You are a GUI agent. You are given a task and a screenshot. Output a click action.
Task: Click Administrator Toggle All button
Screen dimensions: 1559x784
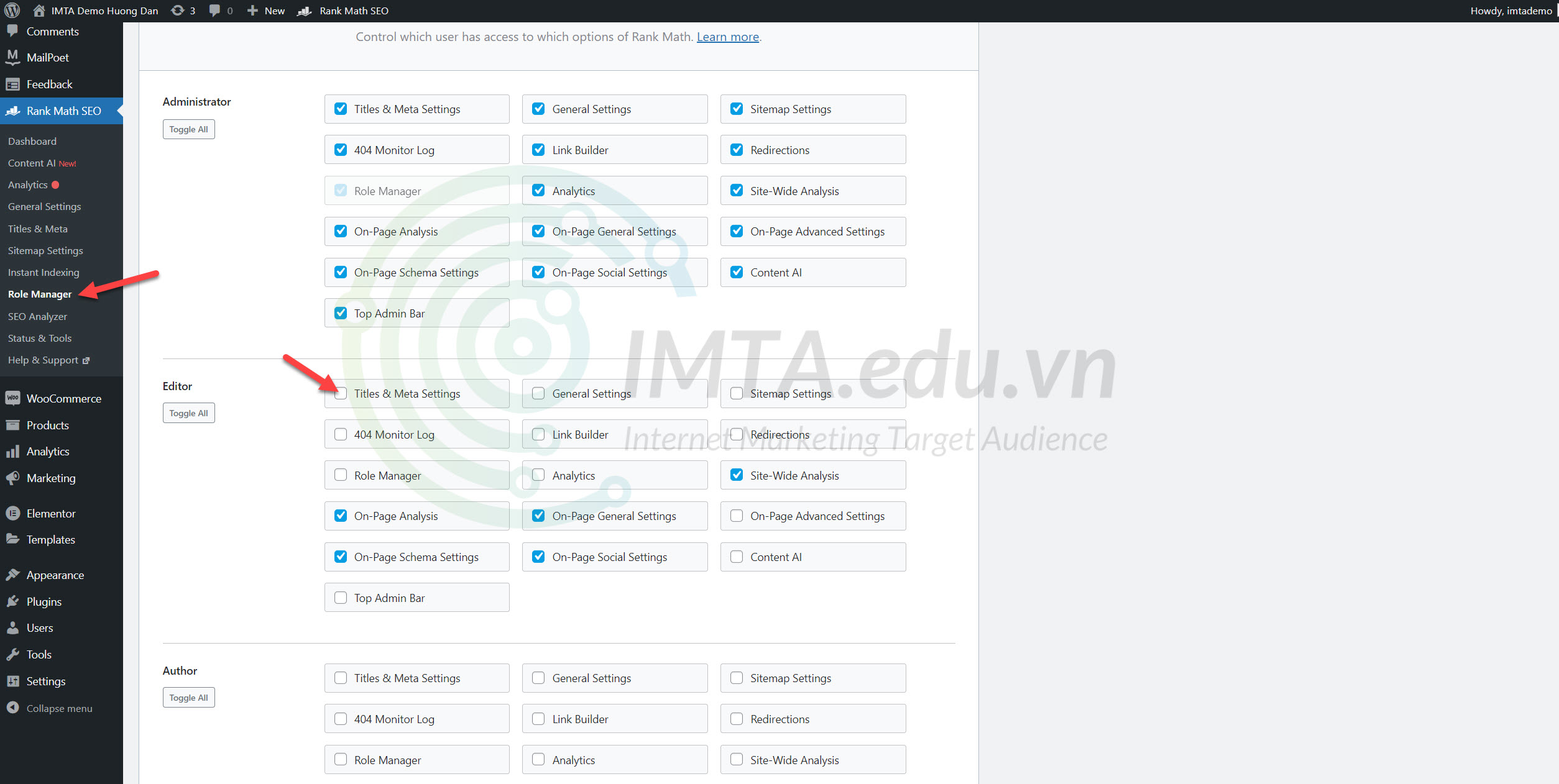point(189,129)
